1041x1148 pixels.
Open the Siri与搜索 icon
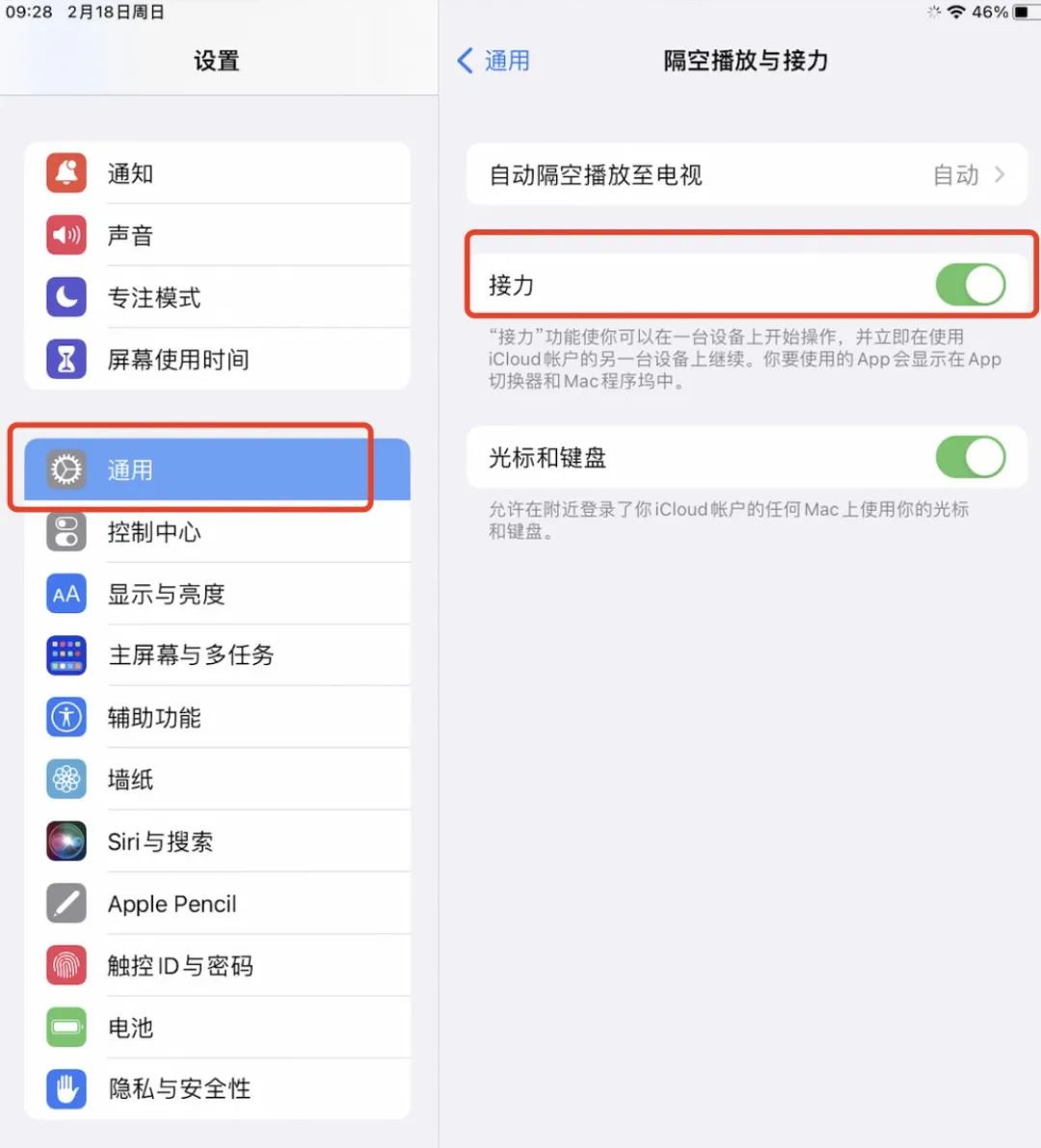tap(67, 841)
